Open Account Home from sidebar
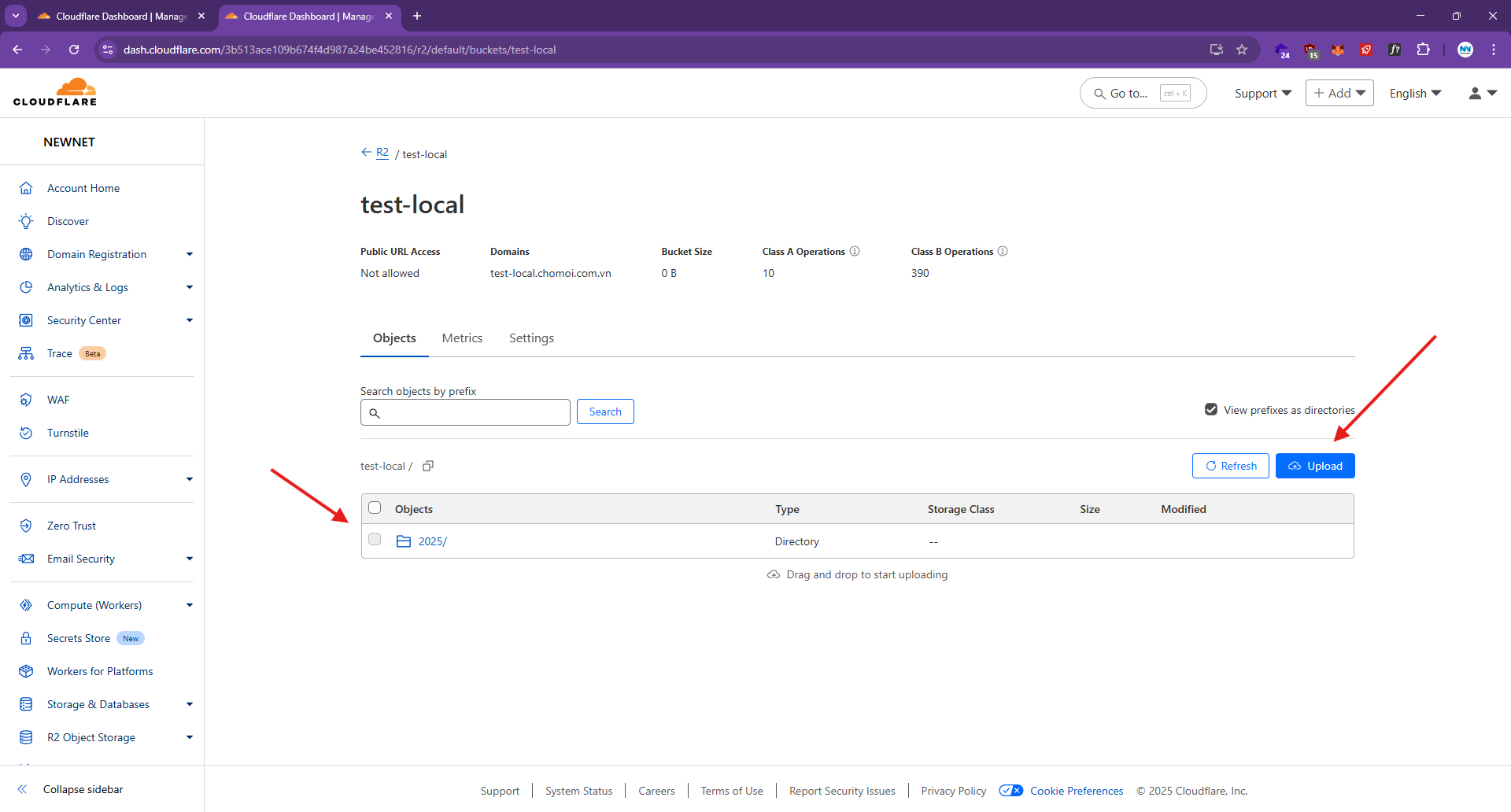Image resolution: width=1511 pixels, height=812 pixels. [x=83, y=188]
